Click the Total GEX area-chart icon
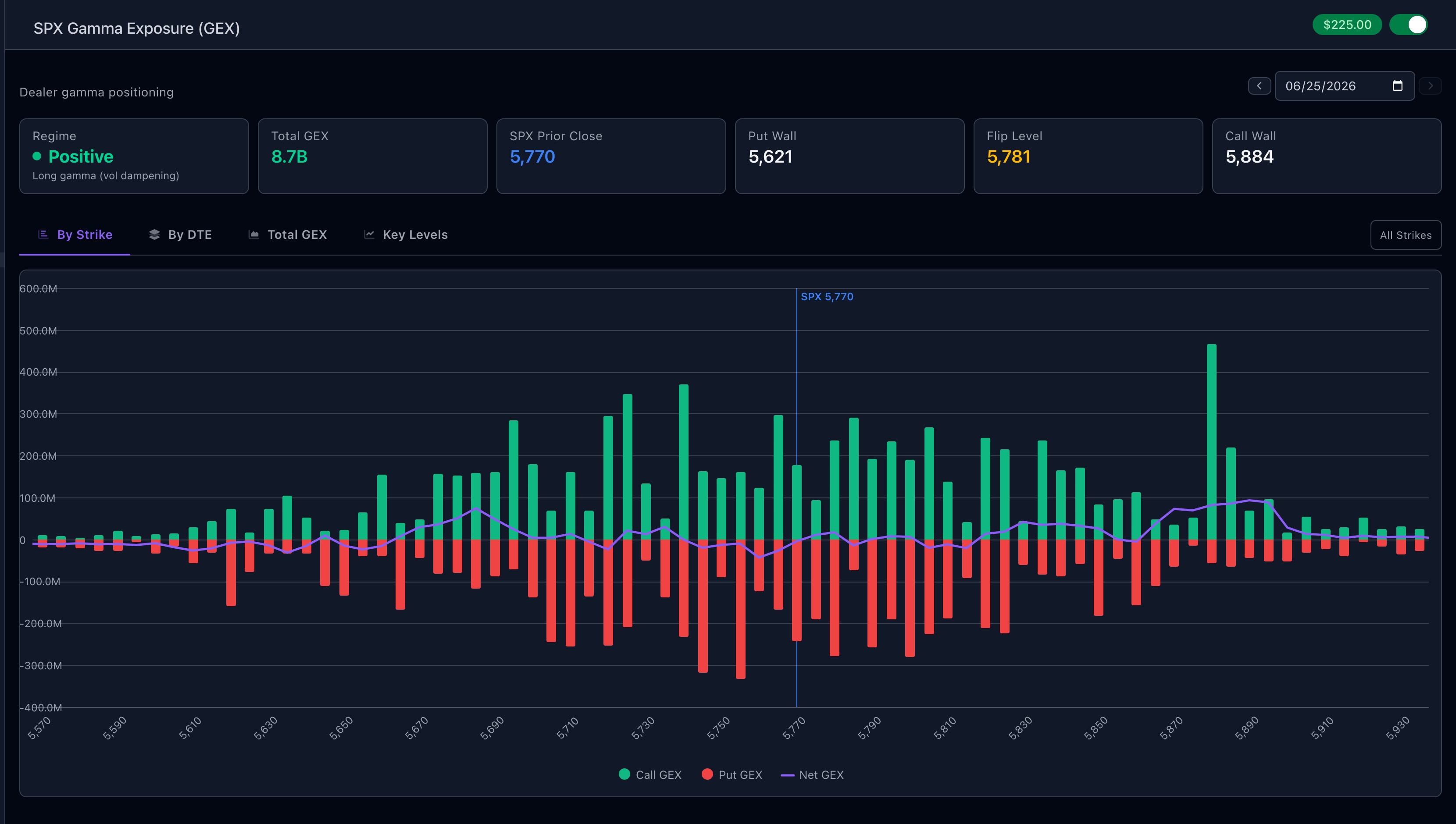 coord(253,234)
